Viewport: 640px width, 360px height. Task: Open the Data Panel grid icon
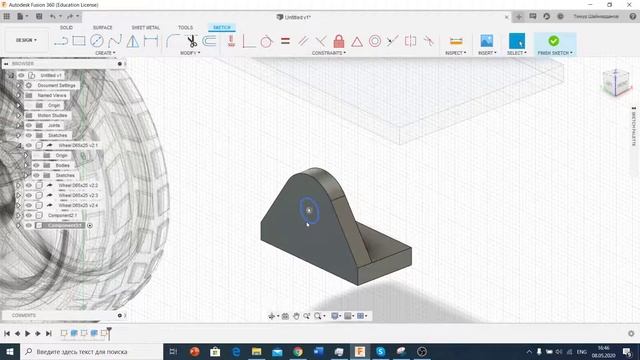7,16
